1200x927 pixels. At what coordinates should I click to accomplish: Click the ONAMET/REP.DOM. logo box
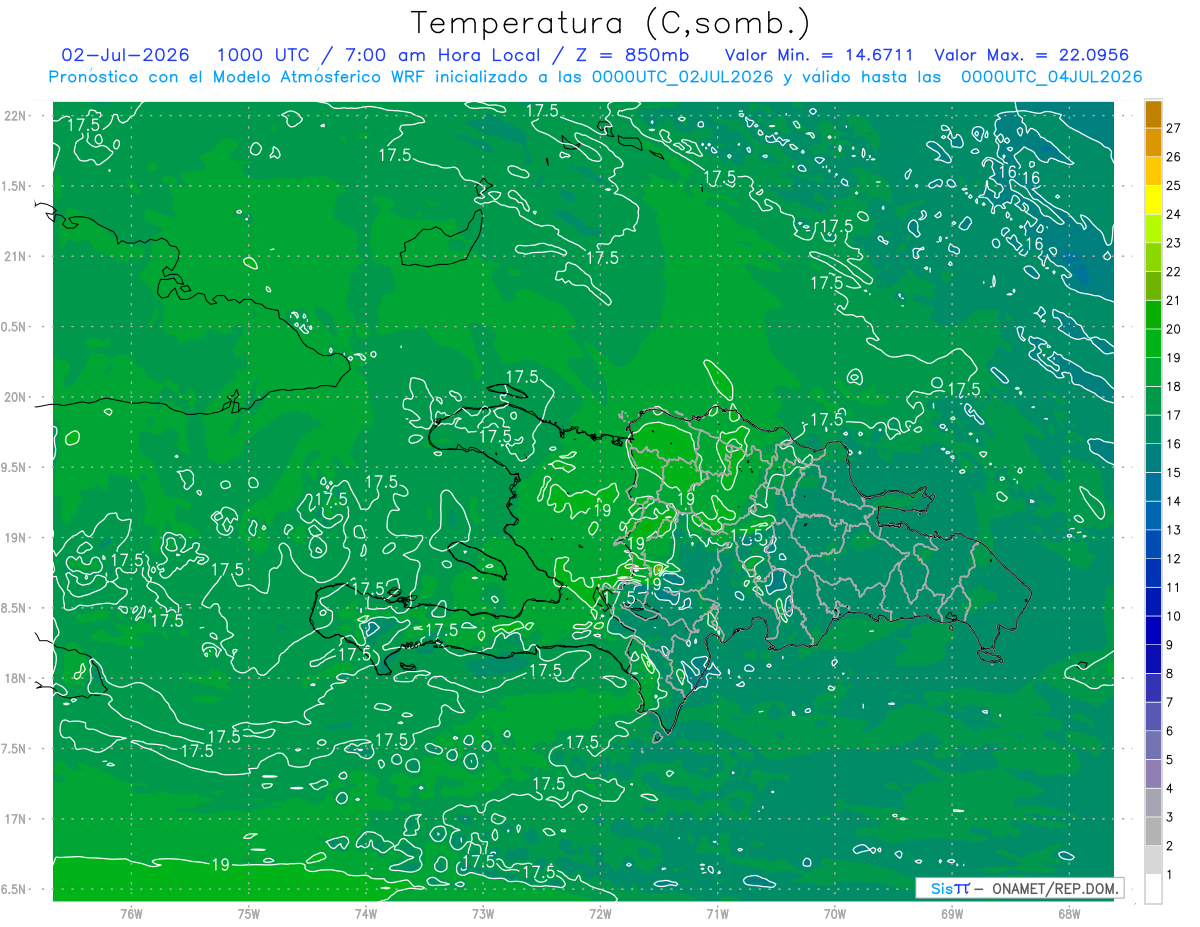pos(1019,888)
